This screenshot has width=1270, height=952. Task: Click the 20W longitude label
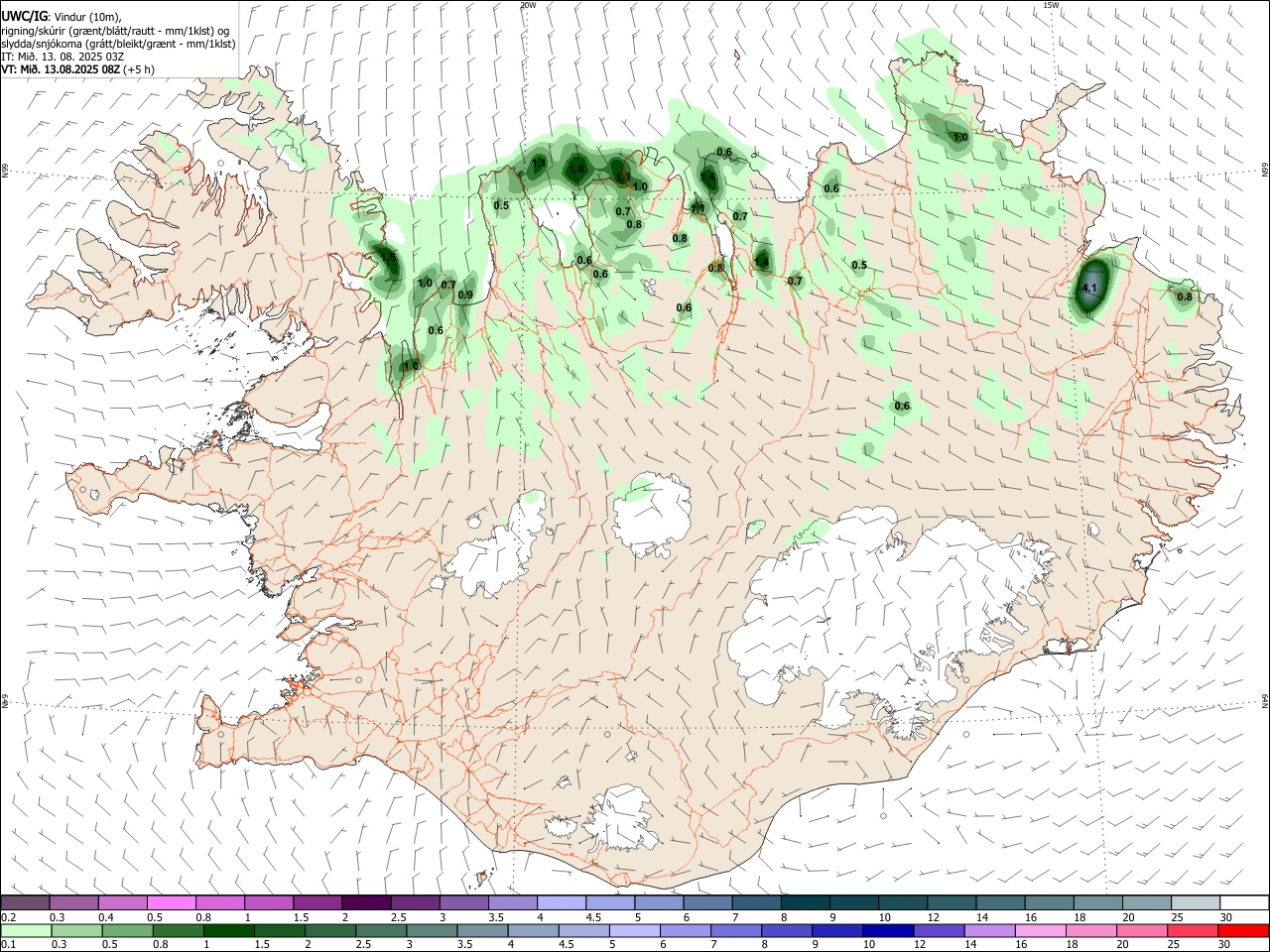(x=528, y=5)
